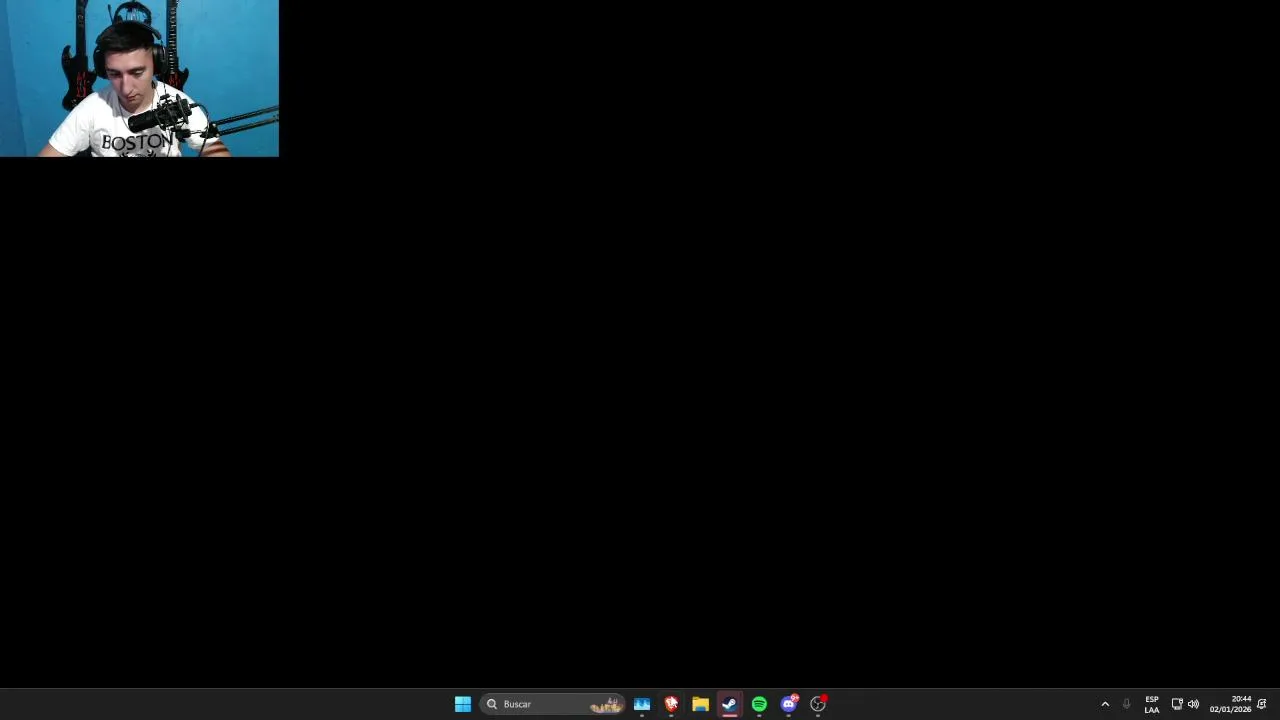The image size is (1280, 720).
Task: Expand the hidden system tray icons
Action: [x=1105, y=704]
